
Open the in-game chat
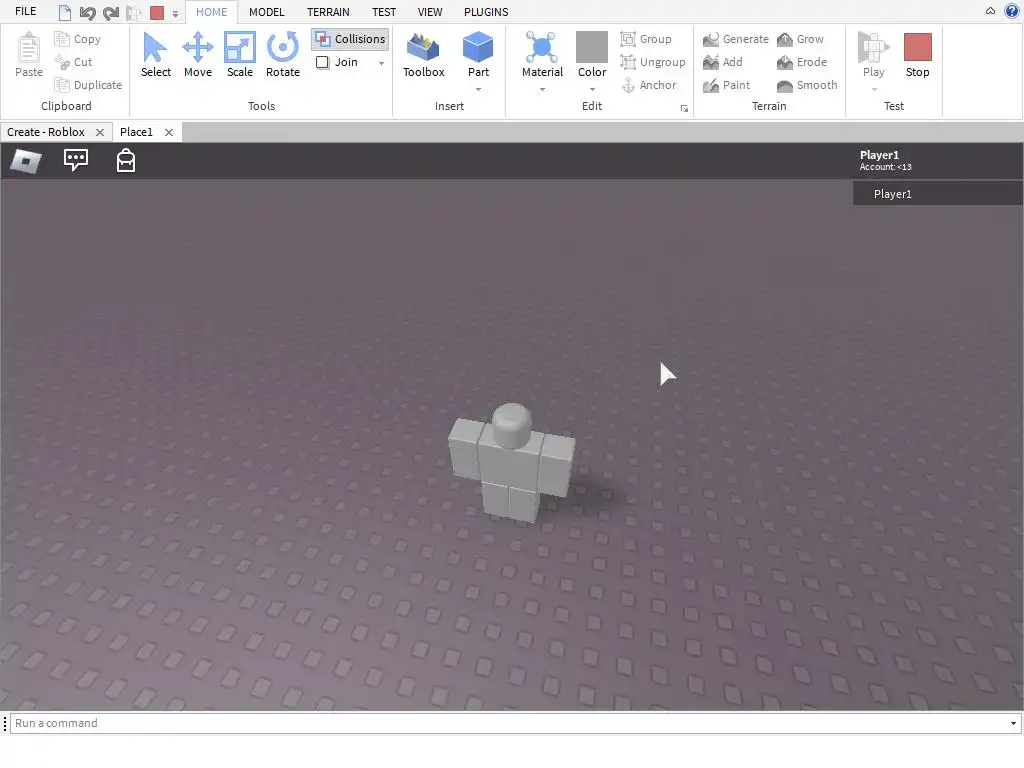tap(76, 159)
